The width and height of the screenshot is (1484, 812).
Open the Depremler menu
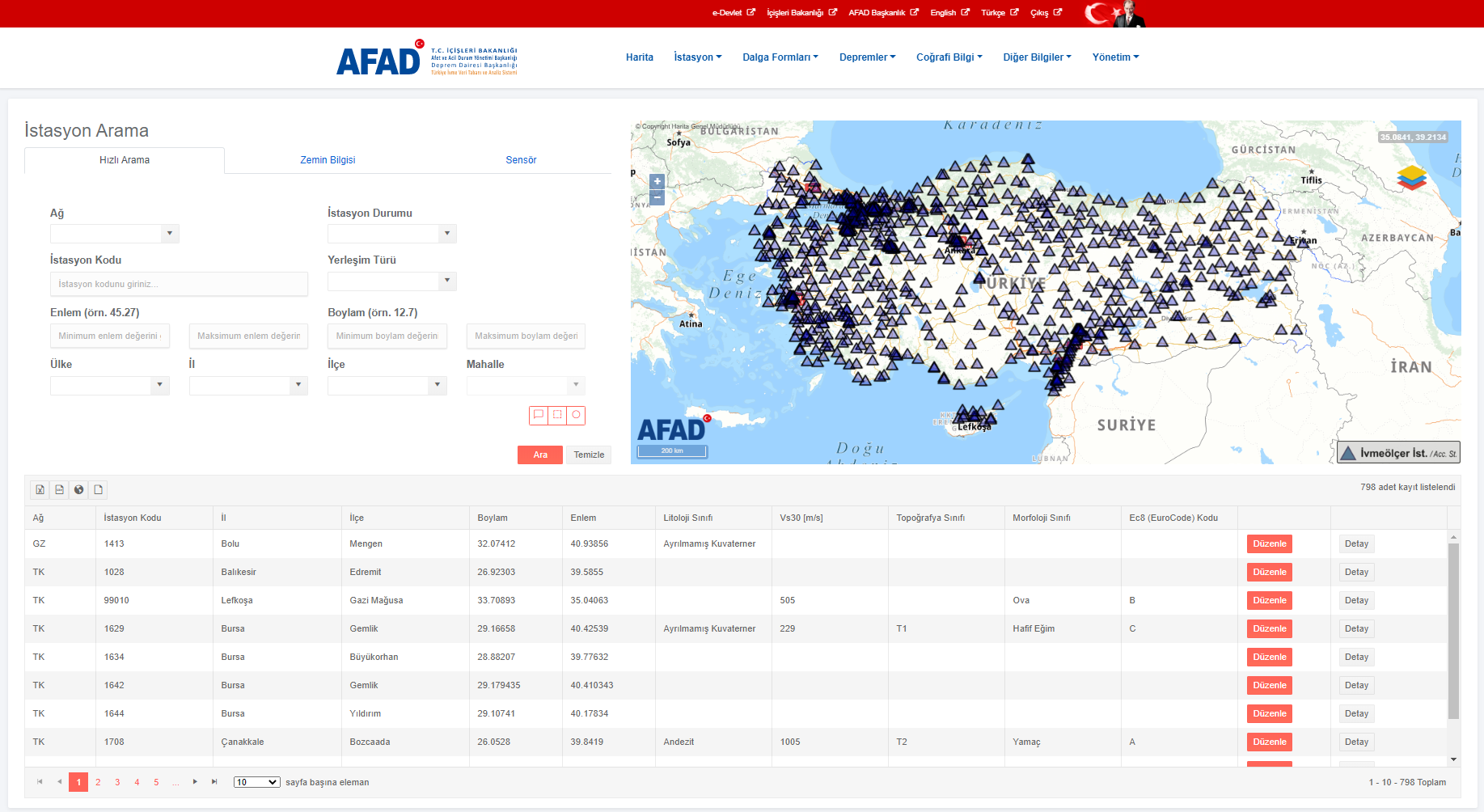click(867, 57)
